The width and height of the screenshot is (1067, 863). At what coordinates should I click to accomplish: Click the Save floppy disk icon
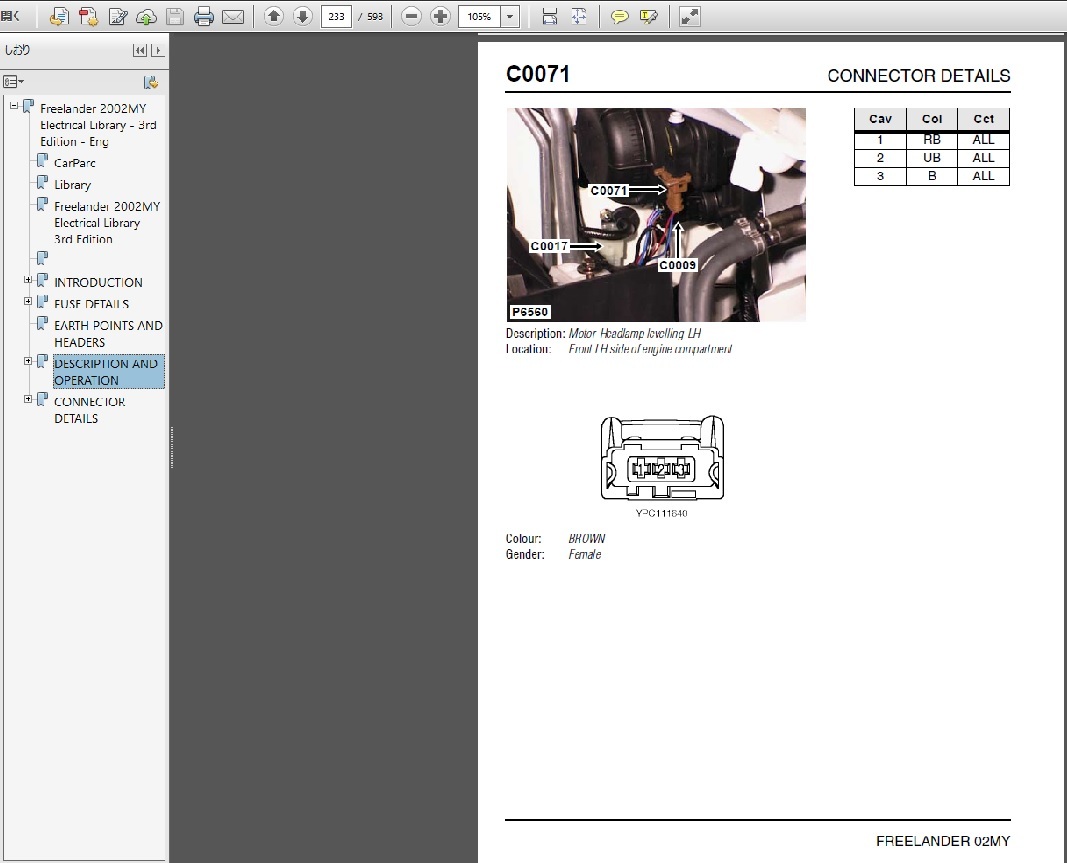coord(175,16)
